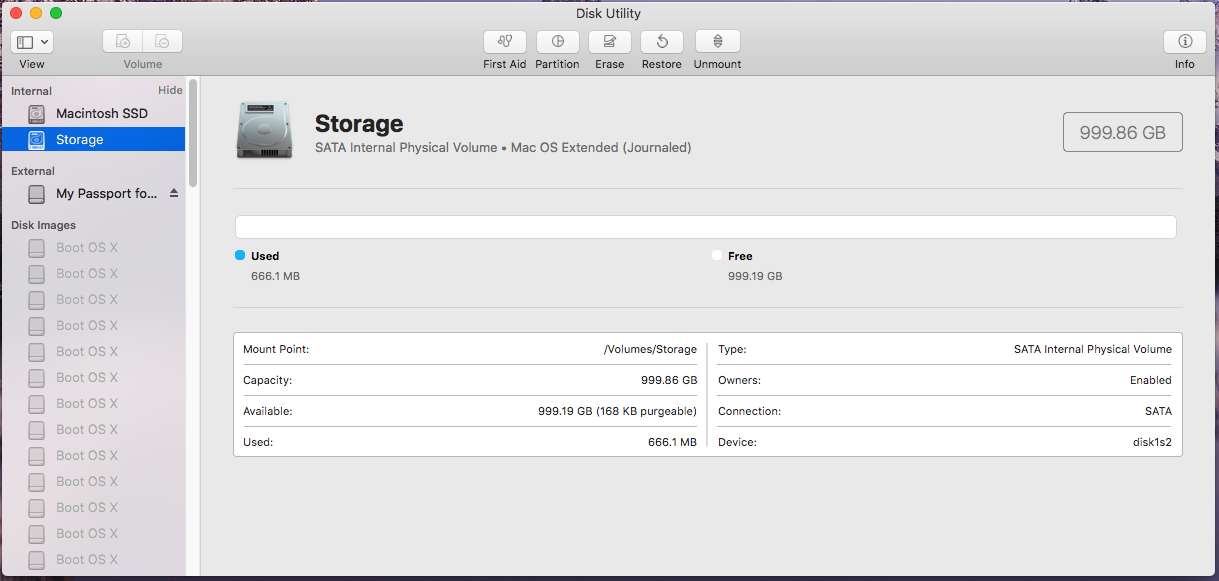1219x581 pixels.
Task: Eject the My Passport drive
Action: [173, 193]
